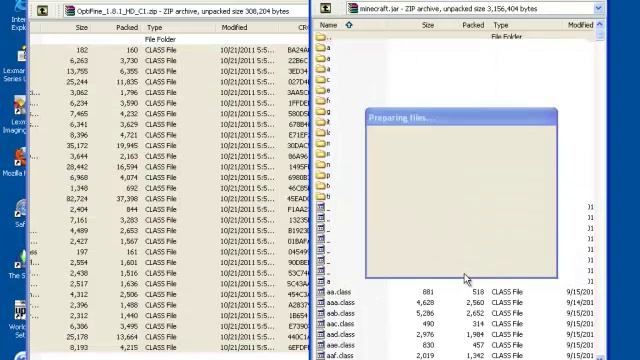
Task: Click the parent folder '..' icon in minecraft.jar
Action: point(321,37)
